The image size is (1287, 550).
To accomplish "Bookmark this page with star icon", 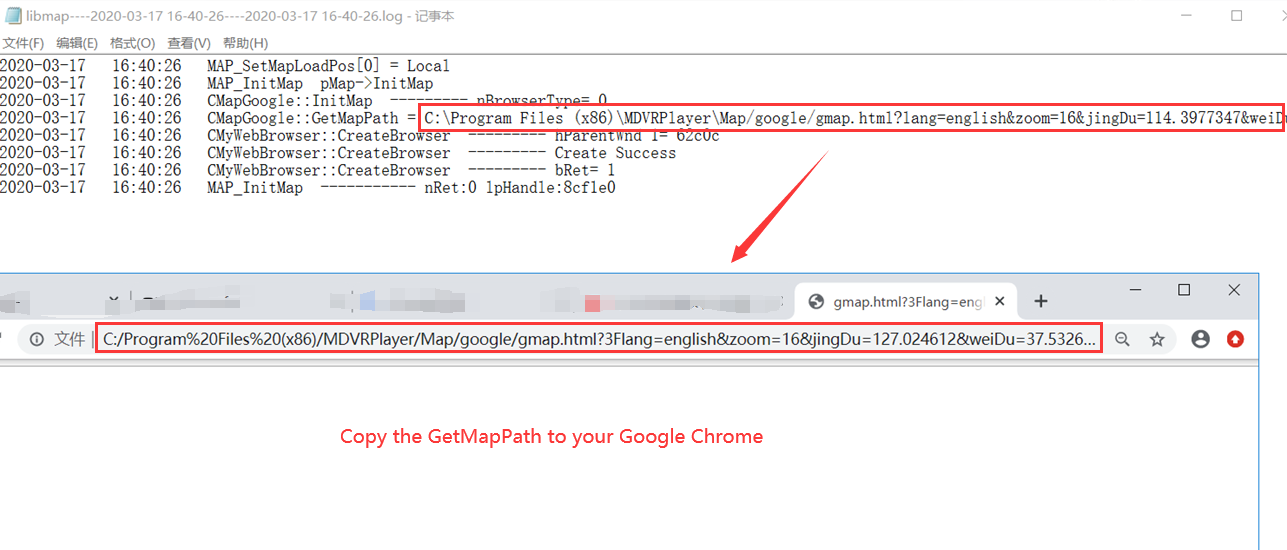I will click(1157, 339).
